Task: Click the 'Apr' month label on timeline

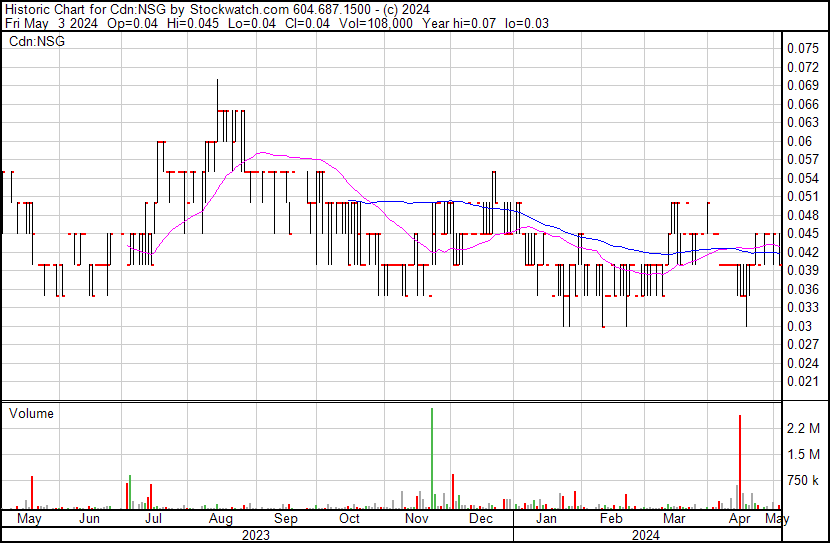Action: click(x=739, y=519)
